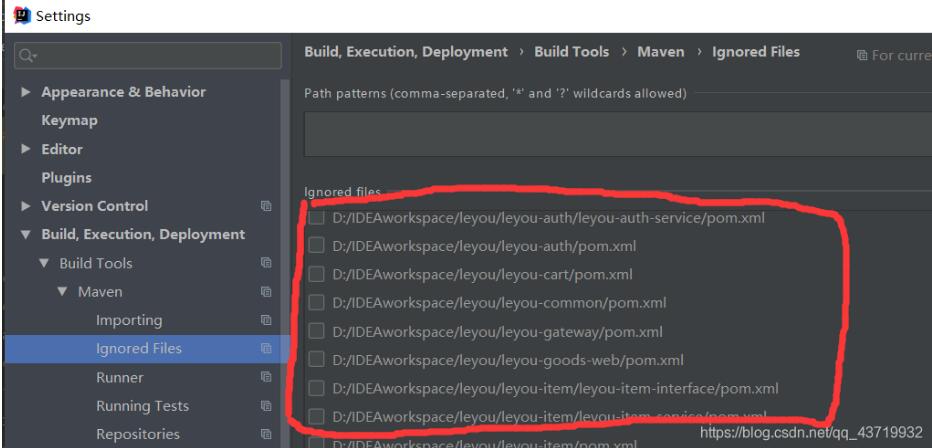Click 'Build, Execution, Deployment' in the breadcrumb

coord(406,52)
